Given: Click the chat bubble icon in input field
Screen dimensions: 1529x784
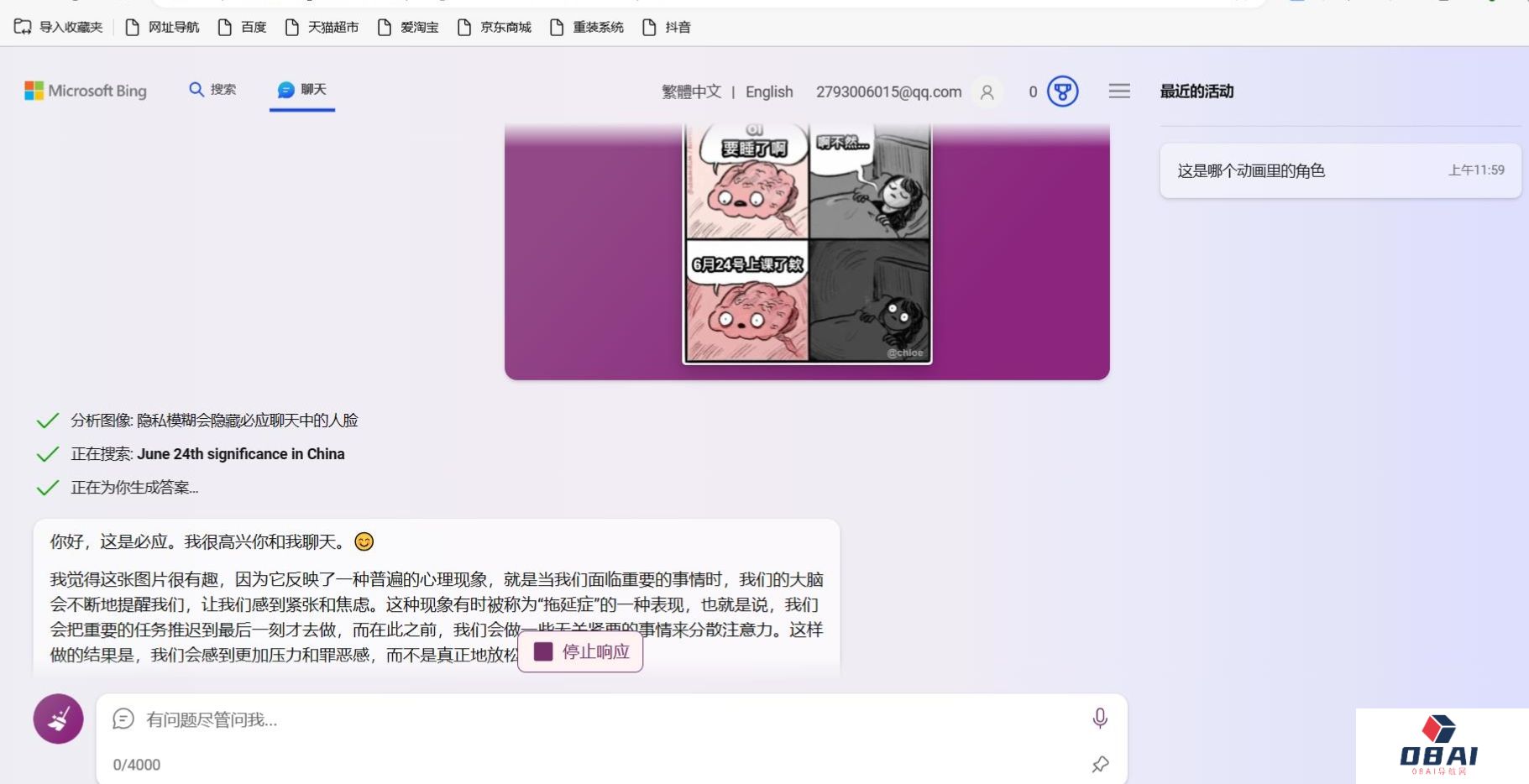Looking at the screenshot, I should point(123,719).
